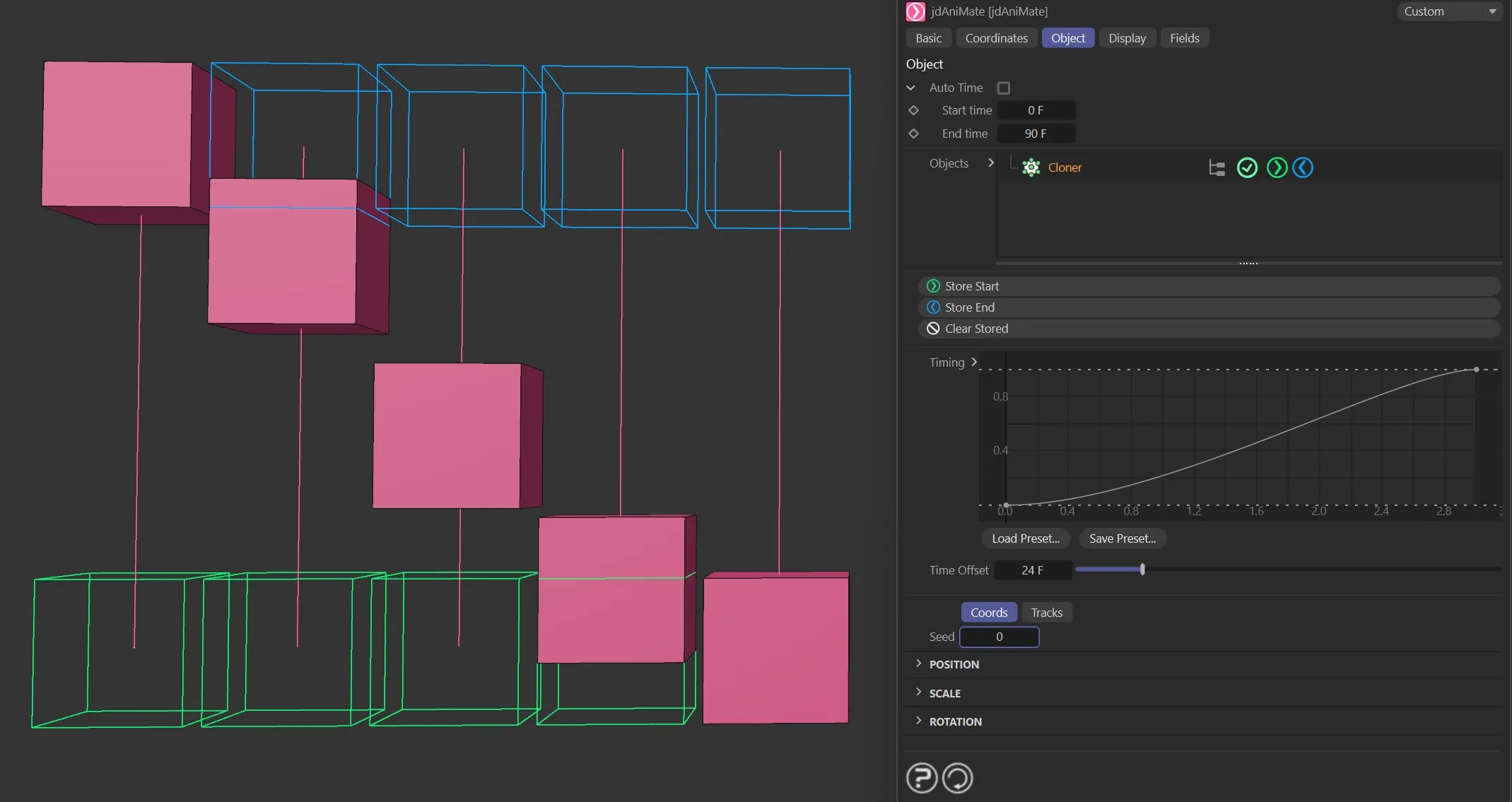Click the End time keyframe diamond
The image size is (1512, 802).
click(x=913, y=134)
